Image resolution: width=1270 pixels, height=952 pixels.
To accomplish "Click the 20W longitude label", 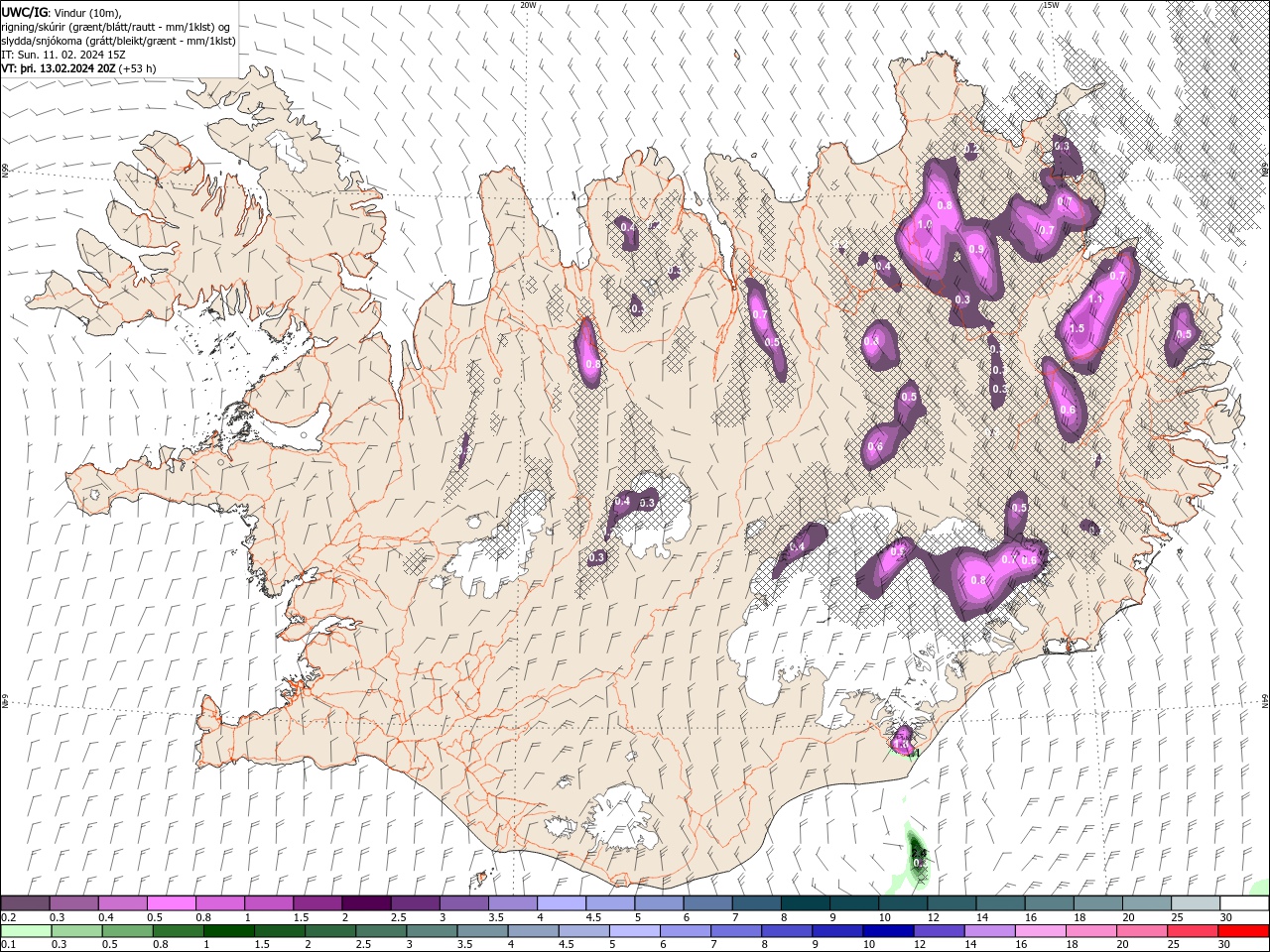I will (528, 5).
